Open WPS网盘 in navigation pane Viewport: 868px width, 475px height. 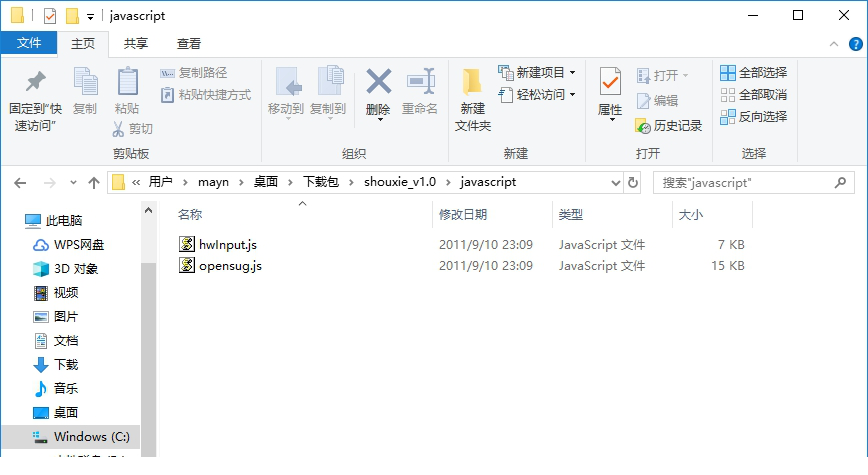tap(69, 245)
